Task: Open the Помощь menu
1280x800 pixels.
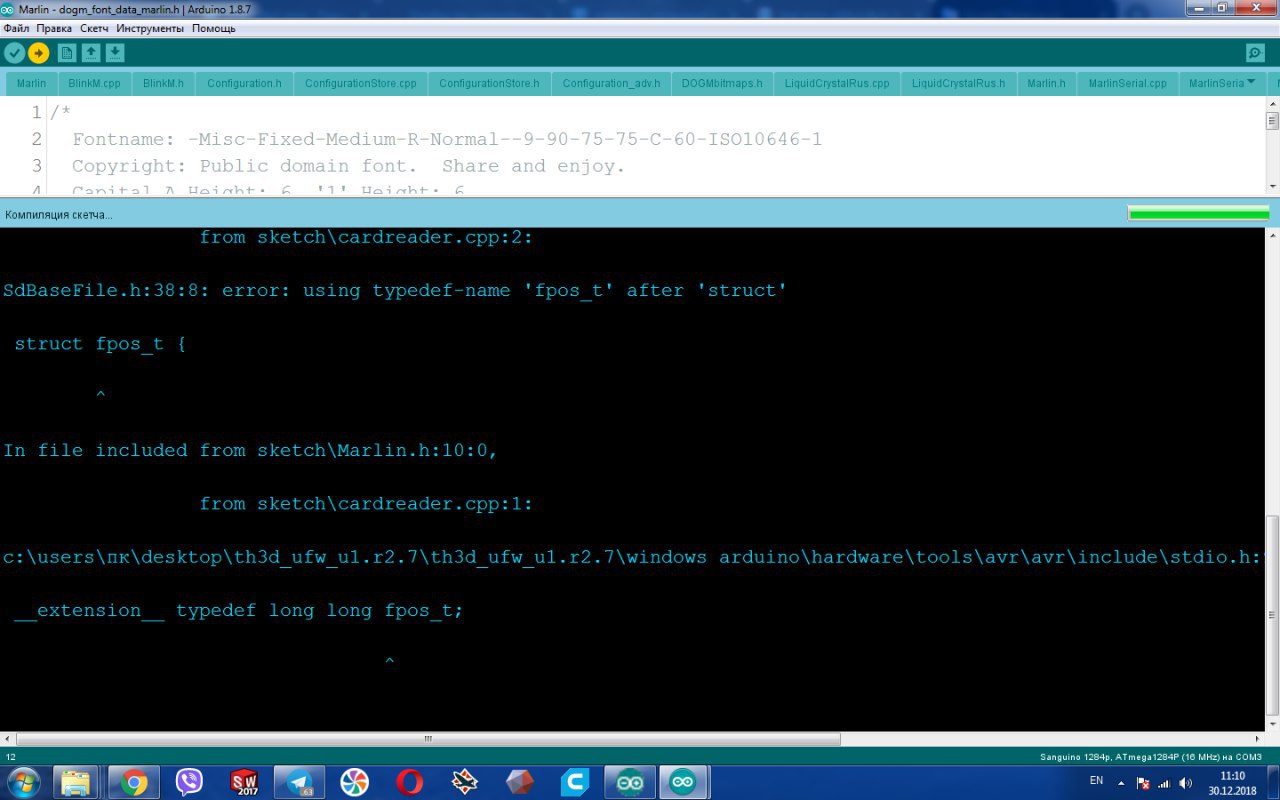Action: [213, 28]
